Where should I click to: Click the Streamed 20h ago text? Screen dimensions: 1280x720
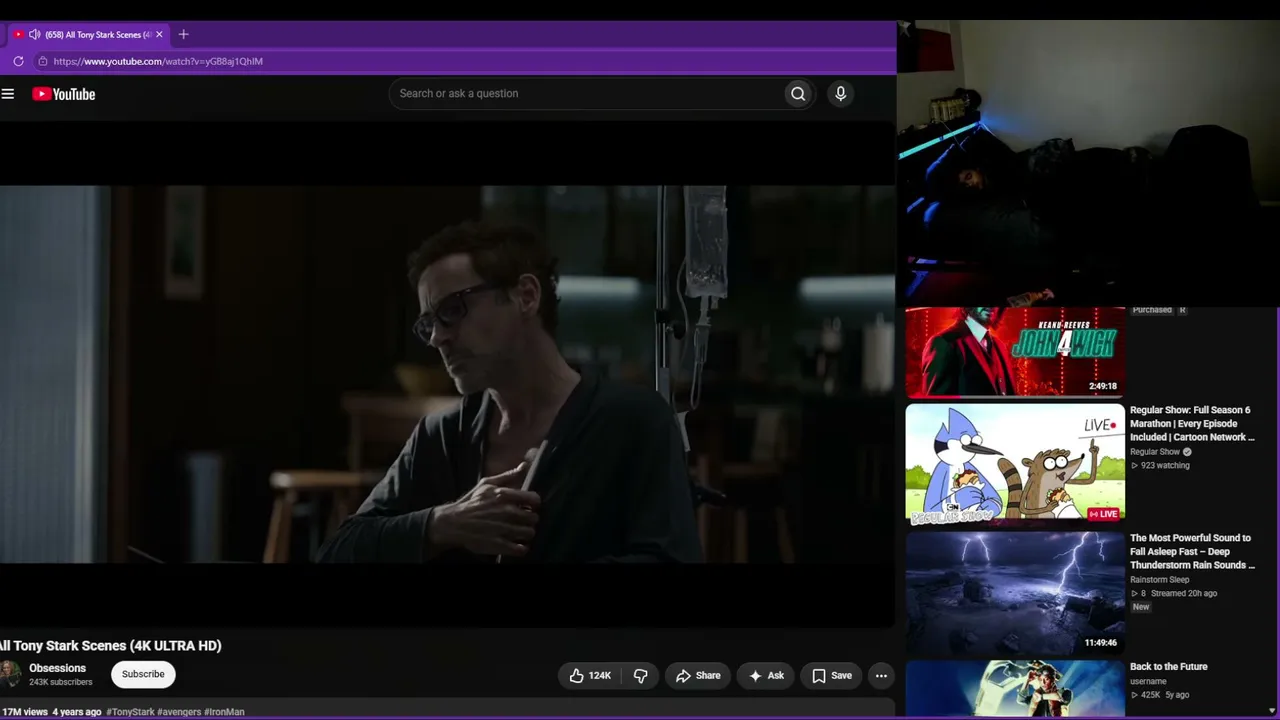(x=1183, y=594)
